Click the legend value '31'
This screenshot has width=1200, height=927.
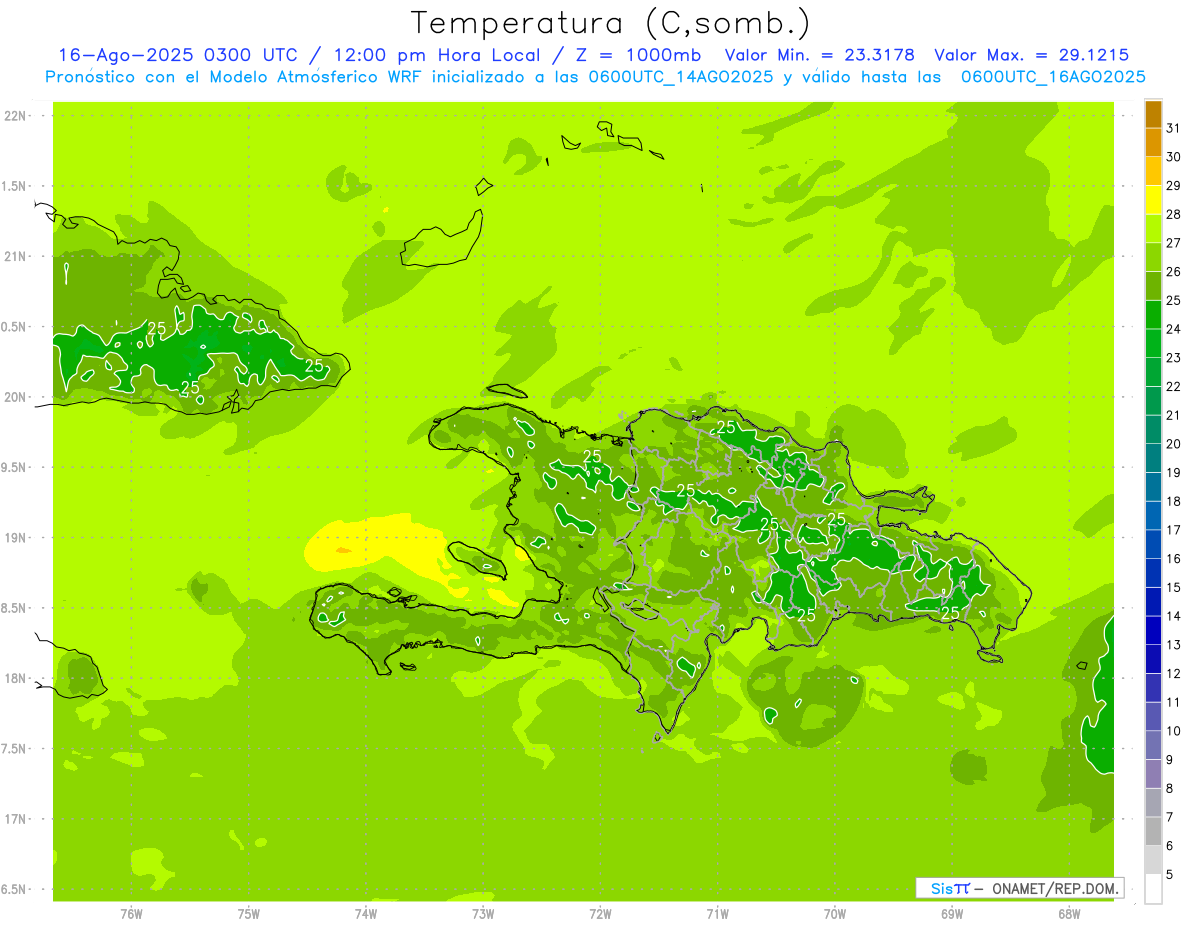click(1174, 128)
